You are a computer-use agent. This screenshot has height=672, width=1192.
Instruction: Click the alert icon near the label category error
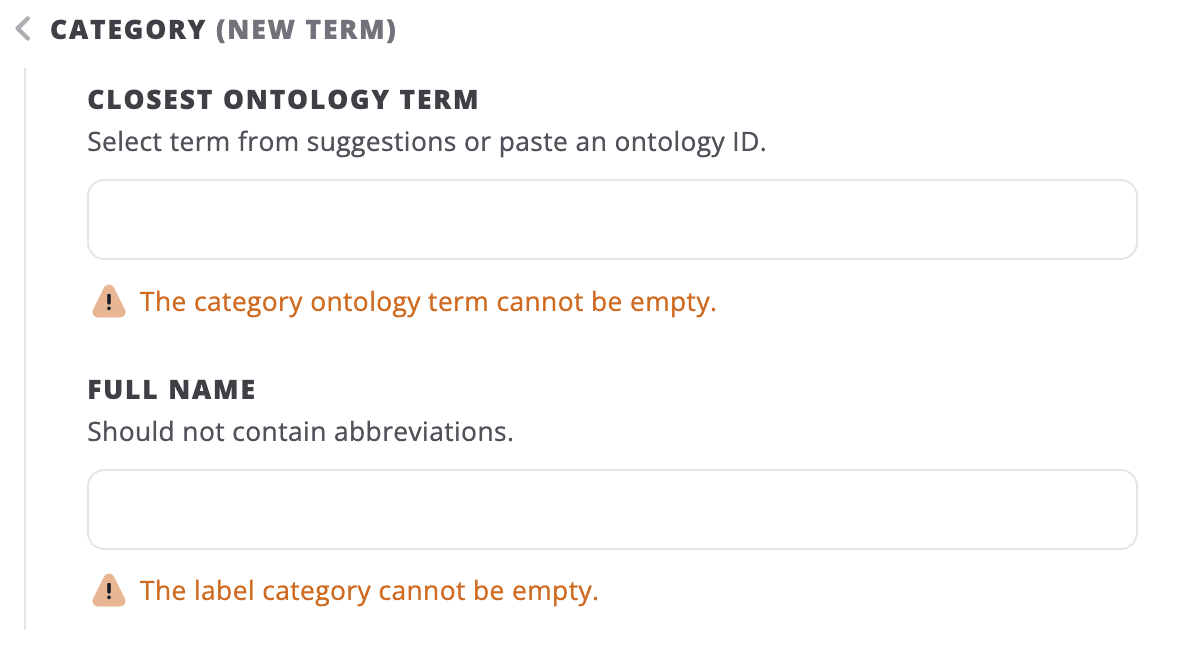coord(109,591)
